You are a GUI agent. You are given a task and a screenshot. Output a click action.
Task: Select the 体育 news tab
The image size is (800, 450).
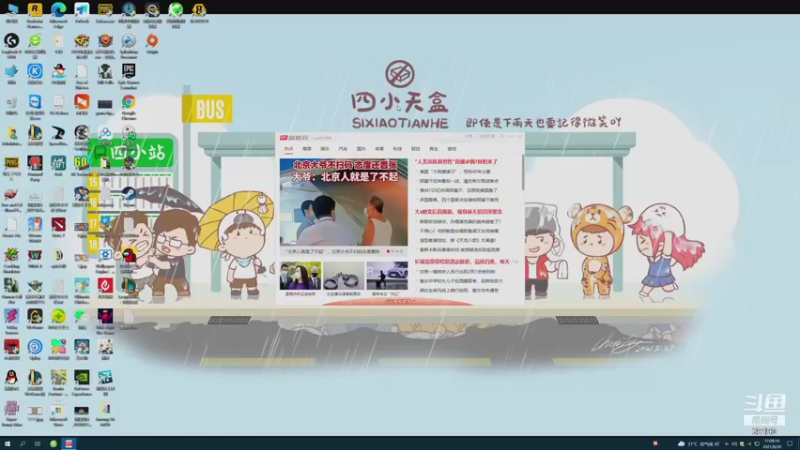coord(379,149)
